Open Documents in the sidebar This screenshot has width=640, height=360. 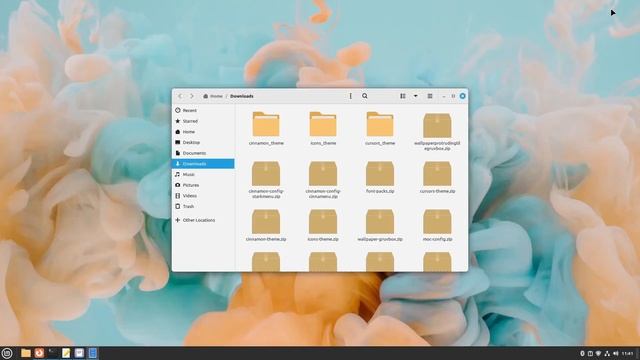203,153
